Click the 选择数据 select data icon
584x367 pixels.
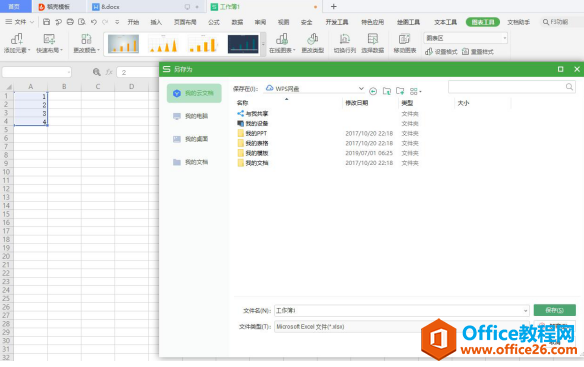tap(372, 39)
